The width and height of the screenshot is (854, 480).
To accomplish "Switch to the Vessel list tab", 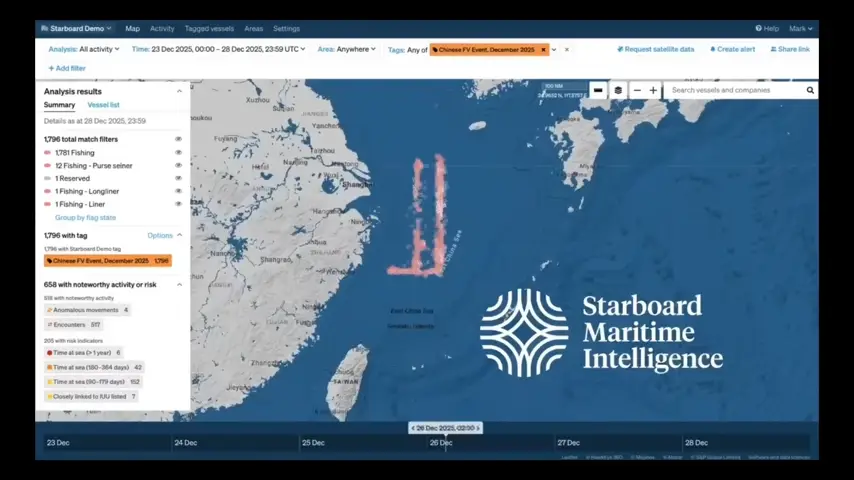I will (103, 105).
